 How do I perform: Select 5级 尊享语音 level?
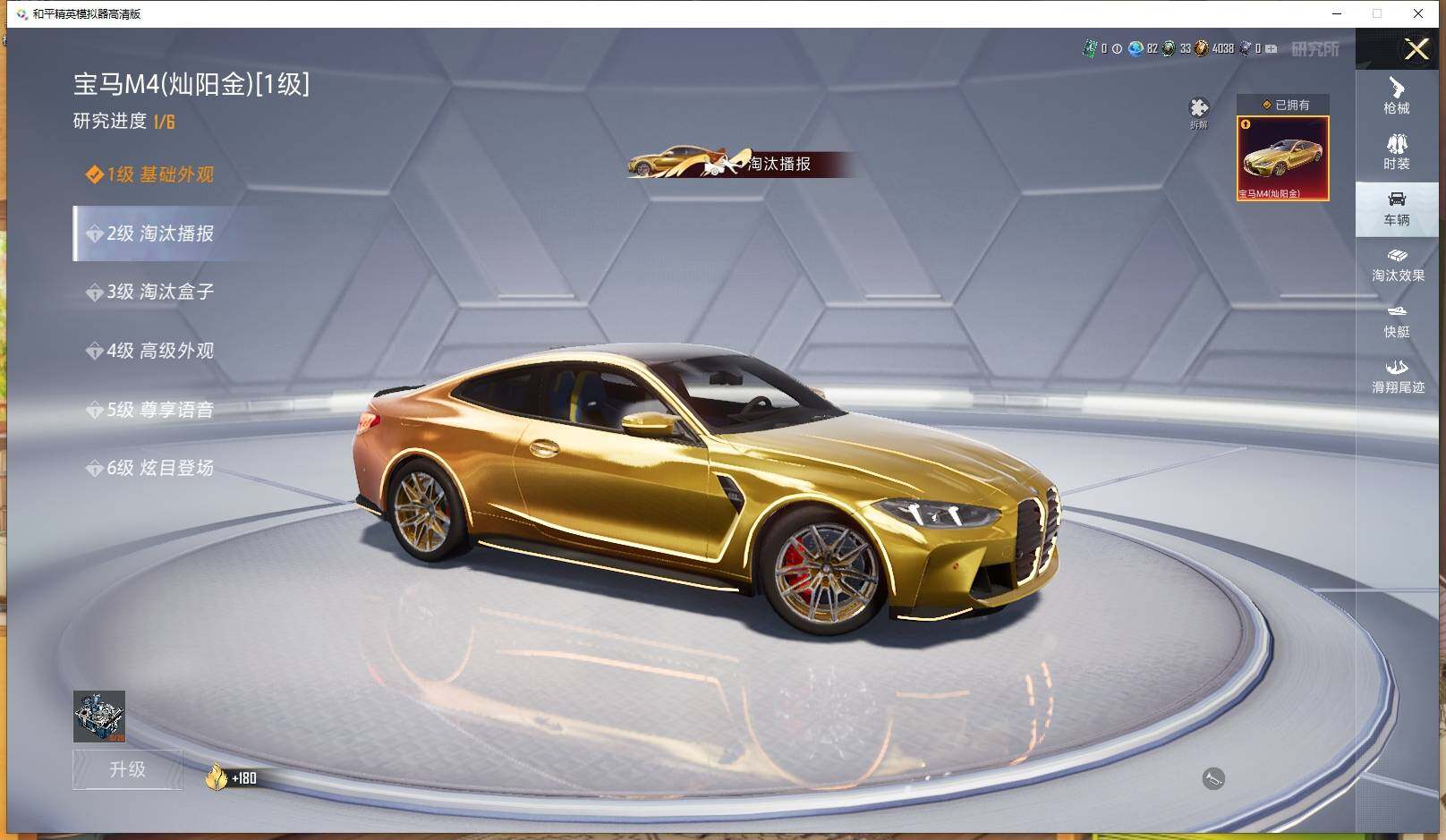150,410
